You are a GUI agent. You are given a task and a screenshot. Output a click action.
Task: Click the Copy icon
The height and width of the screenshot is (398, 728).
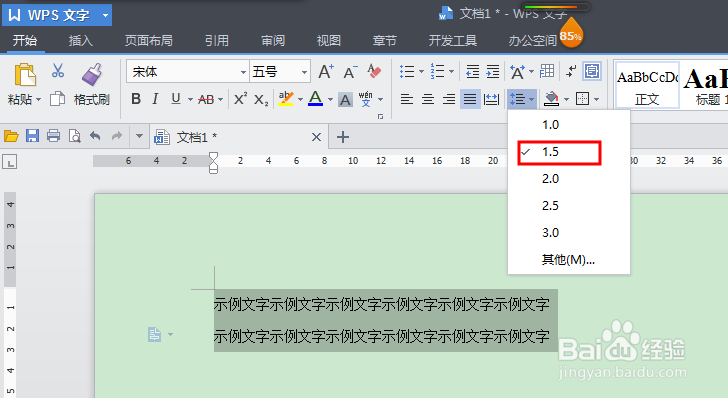58,98
